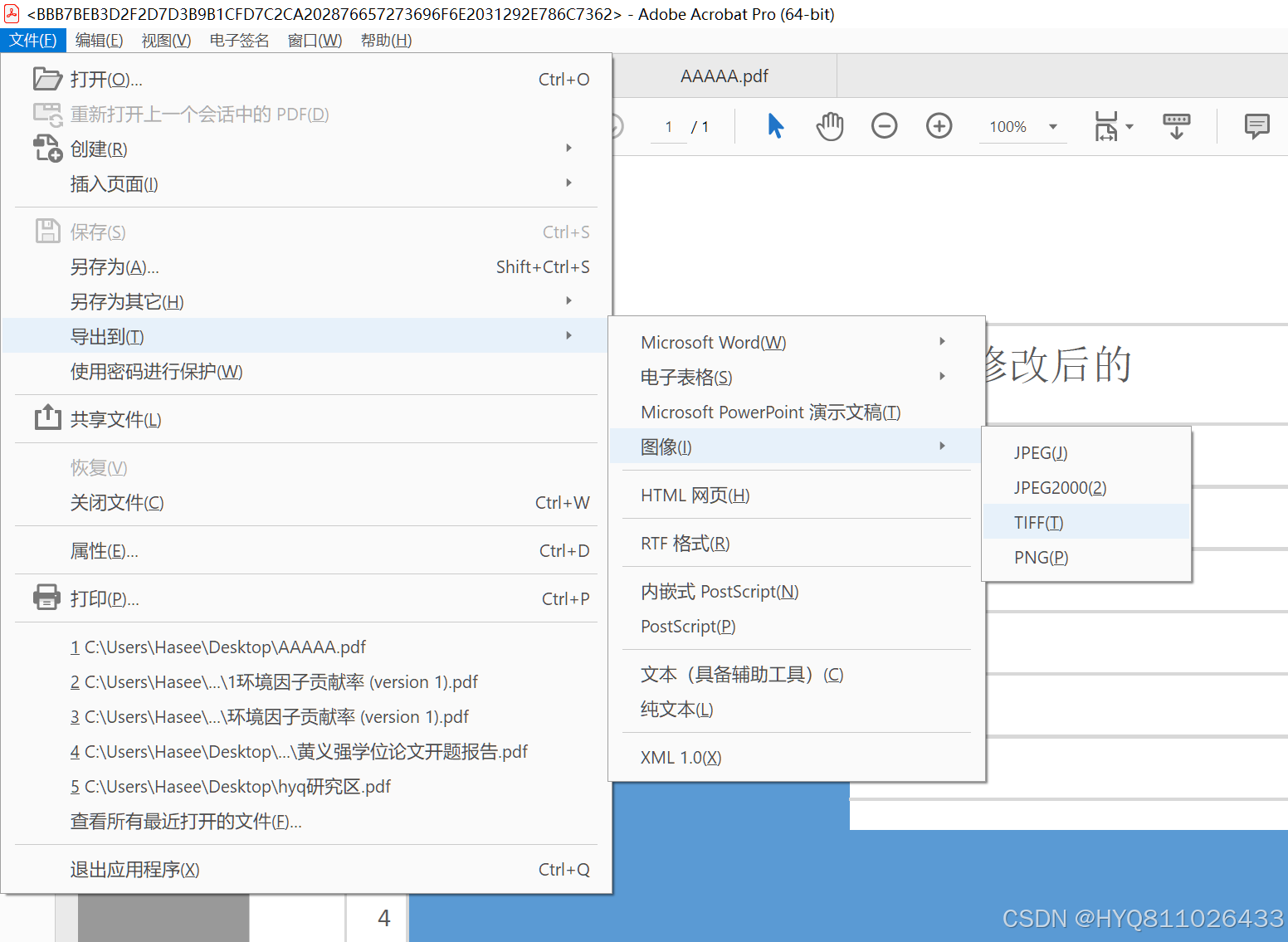Screen dimensions: 1288x942
Task: Select the hand pan tool
Action: coord(829,126)
